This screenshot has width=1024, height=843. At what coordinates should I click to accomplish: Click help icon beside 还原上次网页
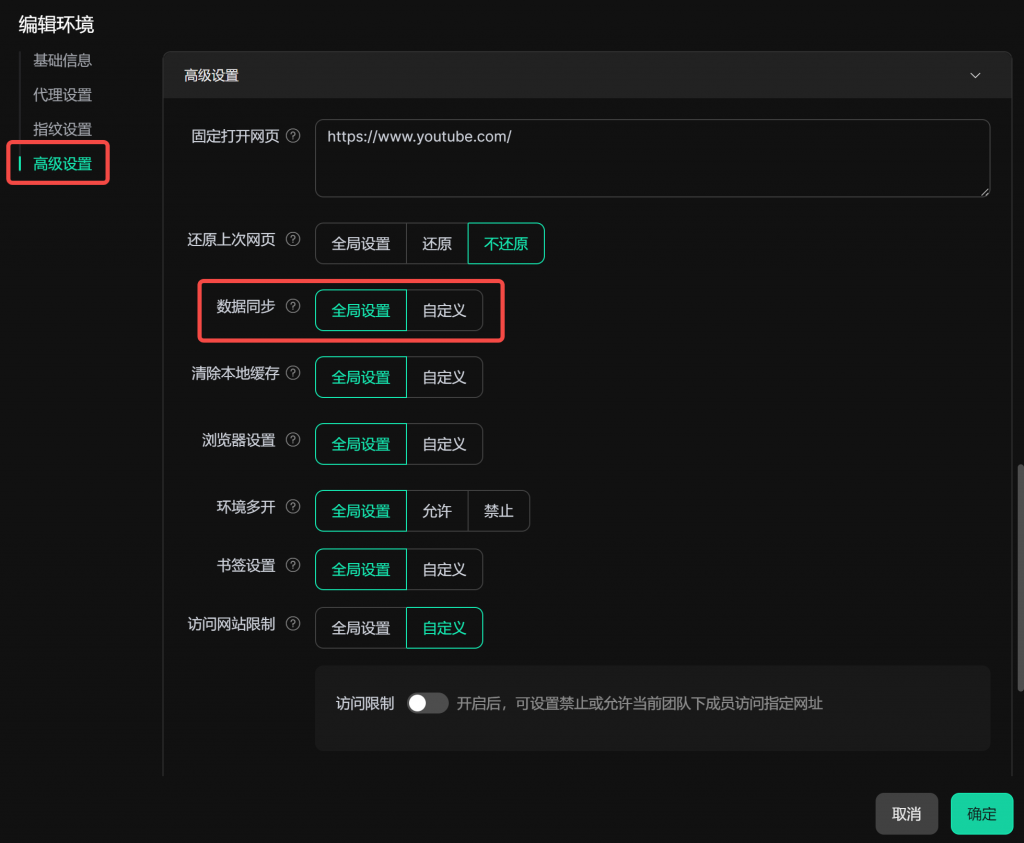293,239
